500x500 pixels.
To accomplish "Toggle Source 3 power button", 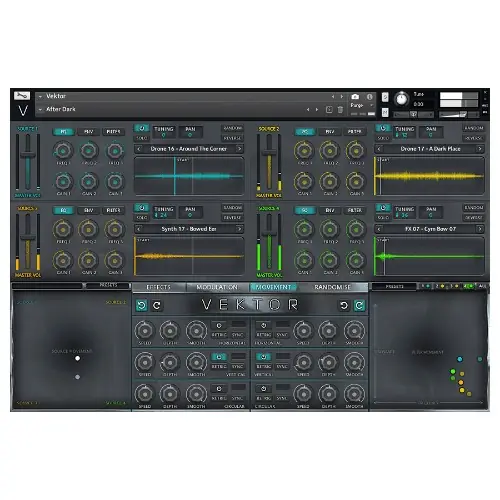I will [x=142, y=208].
